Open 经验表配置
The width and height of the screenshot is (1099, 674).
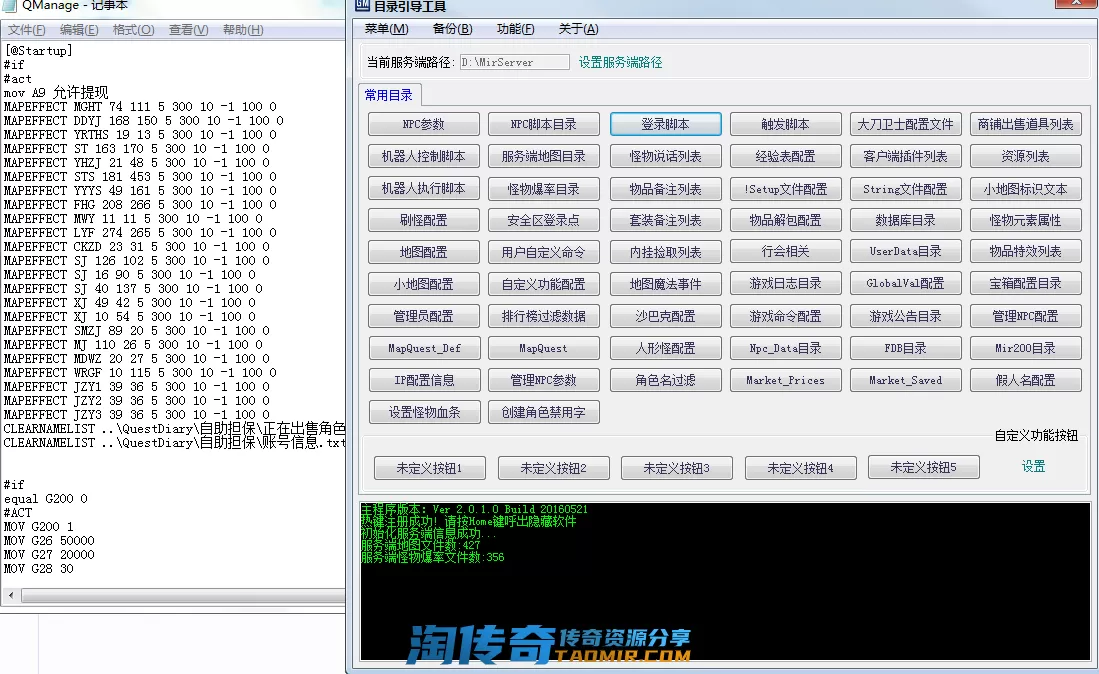click(x=786, y=156)
